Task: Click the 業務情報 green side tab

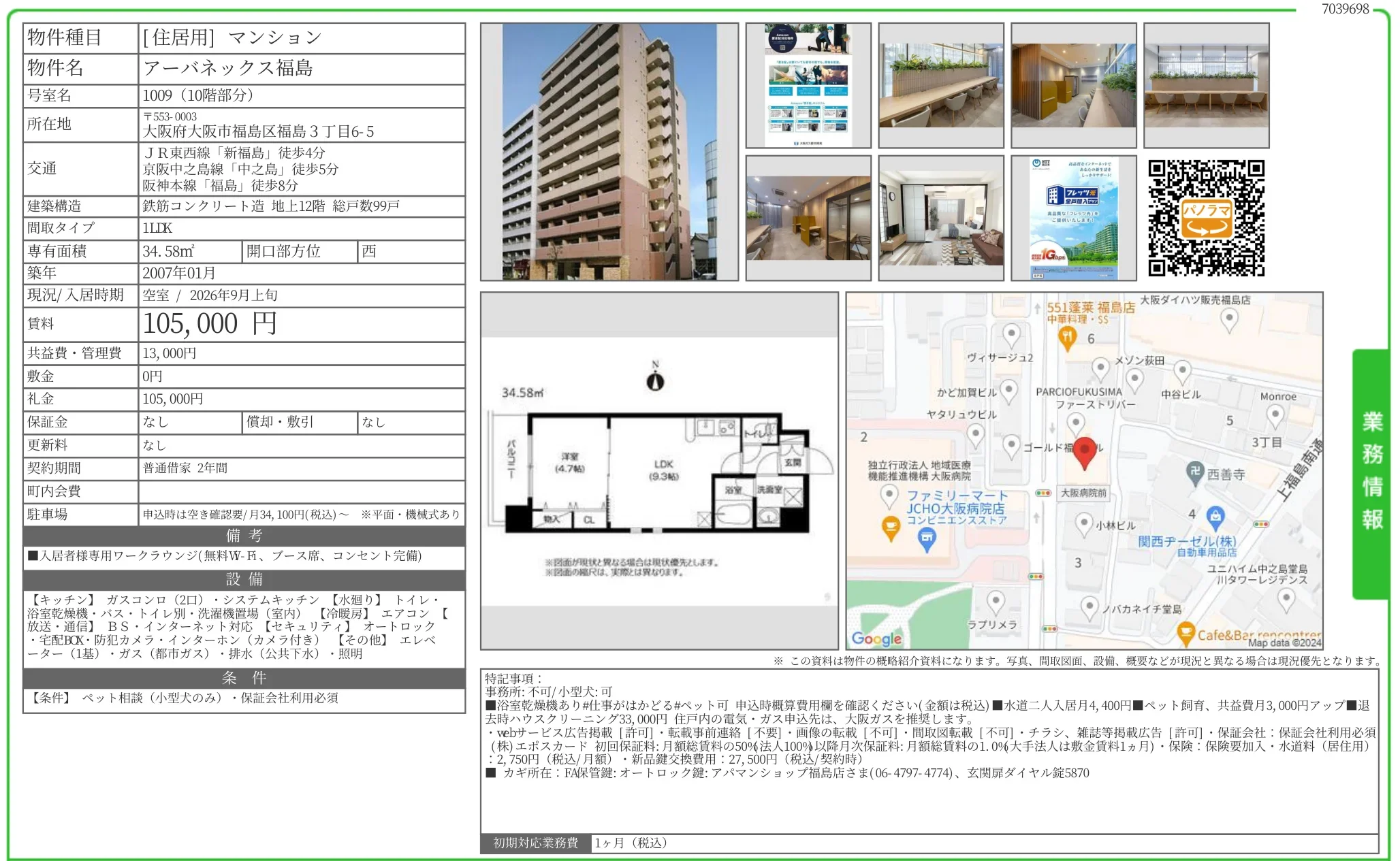Action: click(x=1371, y=474)
